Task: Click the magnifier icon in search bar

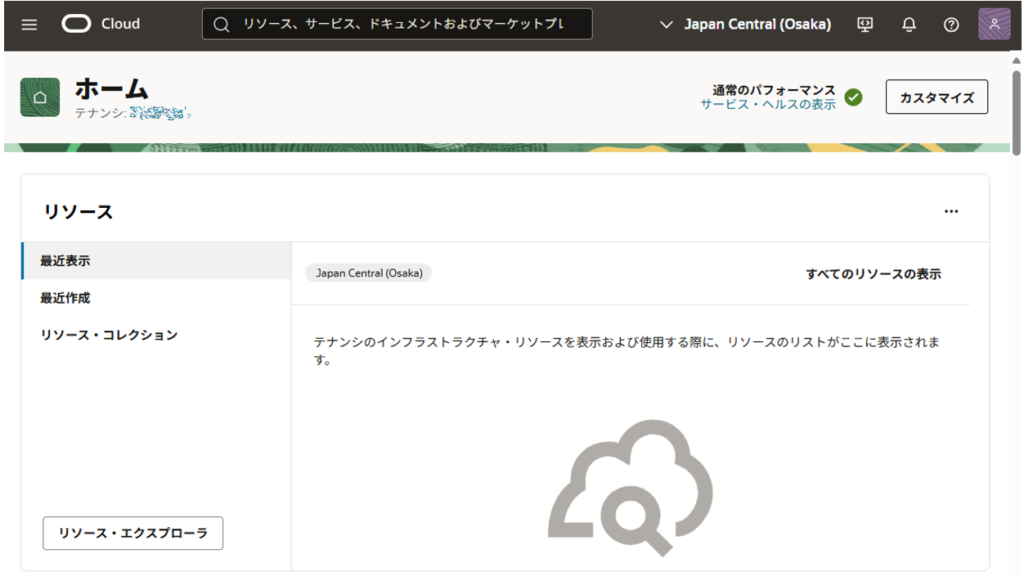Action: [222, 24]
